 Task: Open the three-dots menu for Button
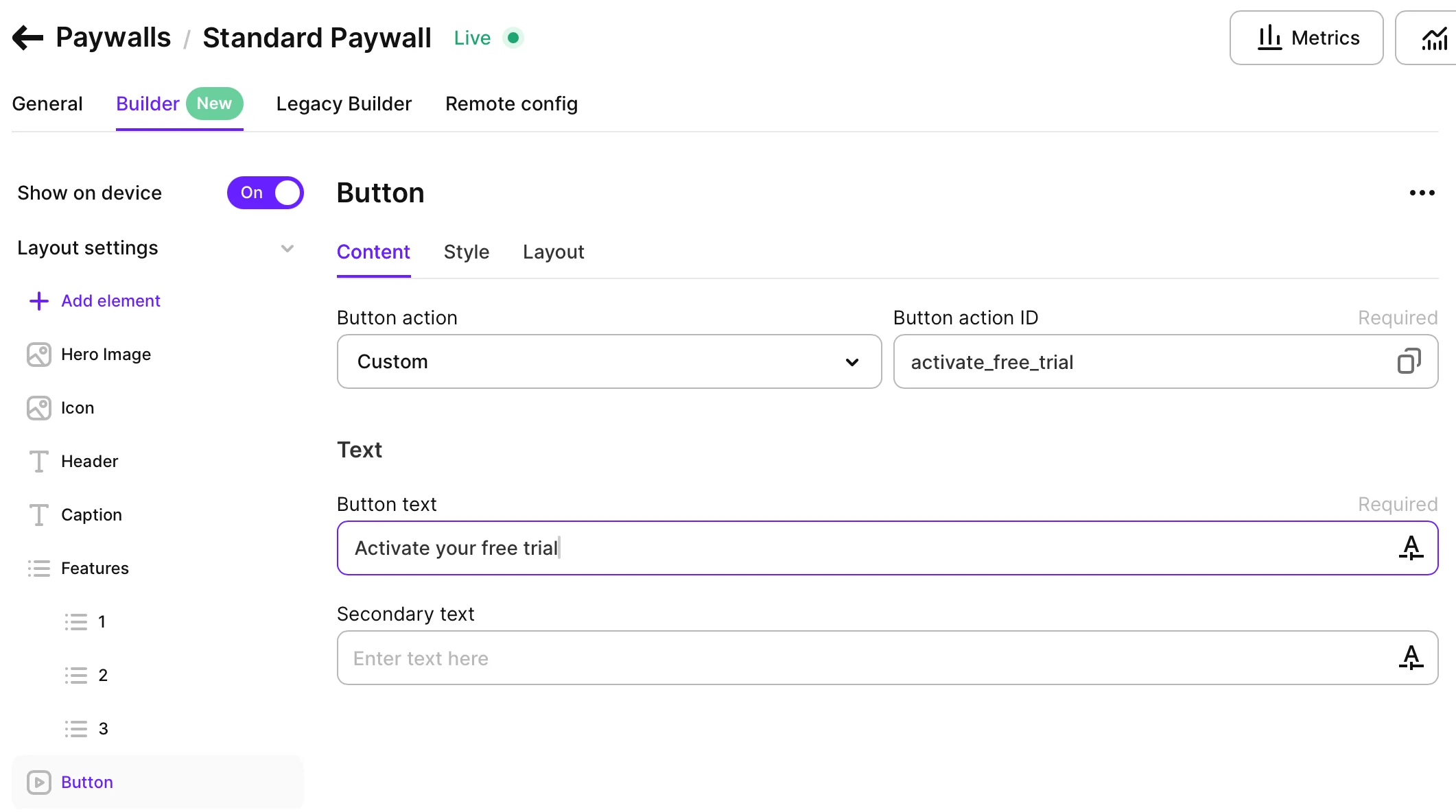click(x=1422, y=193)
